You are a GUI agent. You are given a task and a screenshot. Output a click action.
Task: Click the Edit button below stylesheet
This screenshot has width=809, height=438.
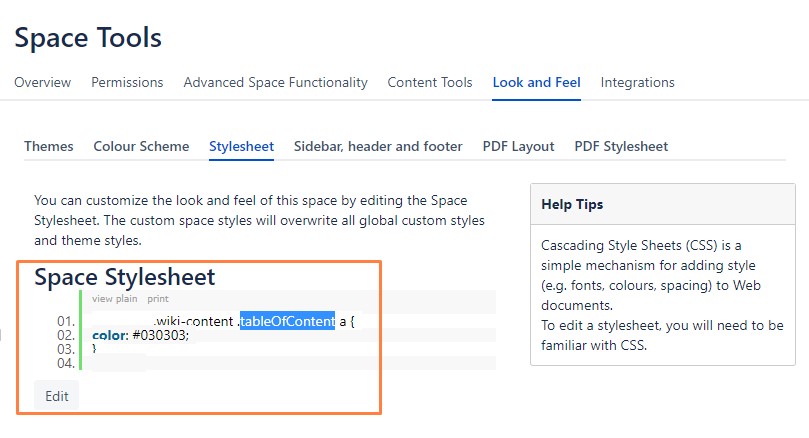point(57,396)
